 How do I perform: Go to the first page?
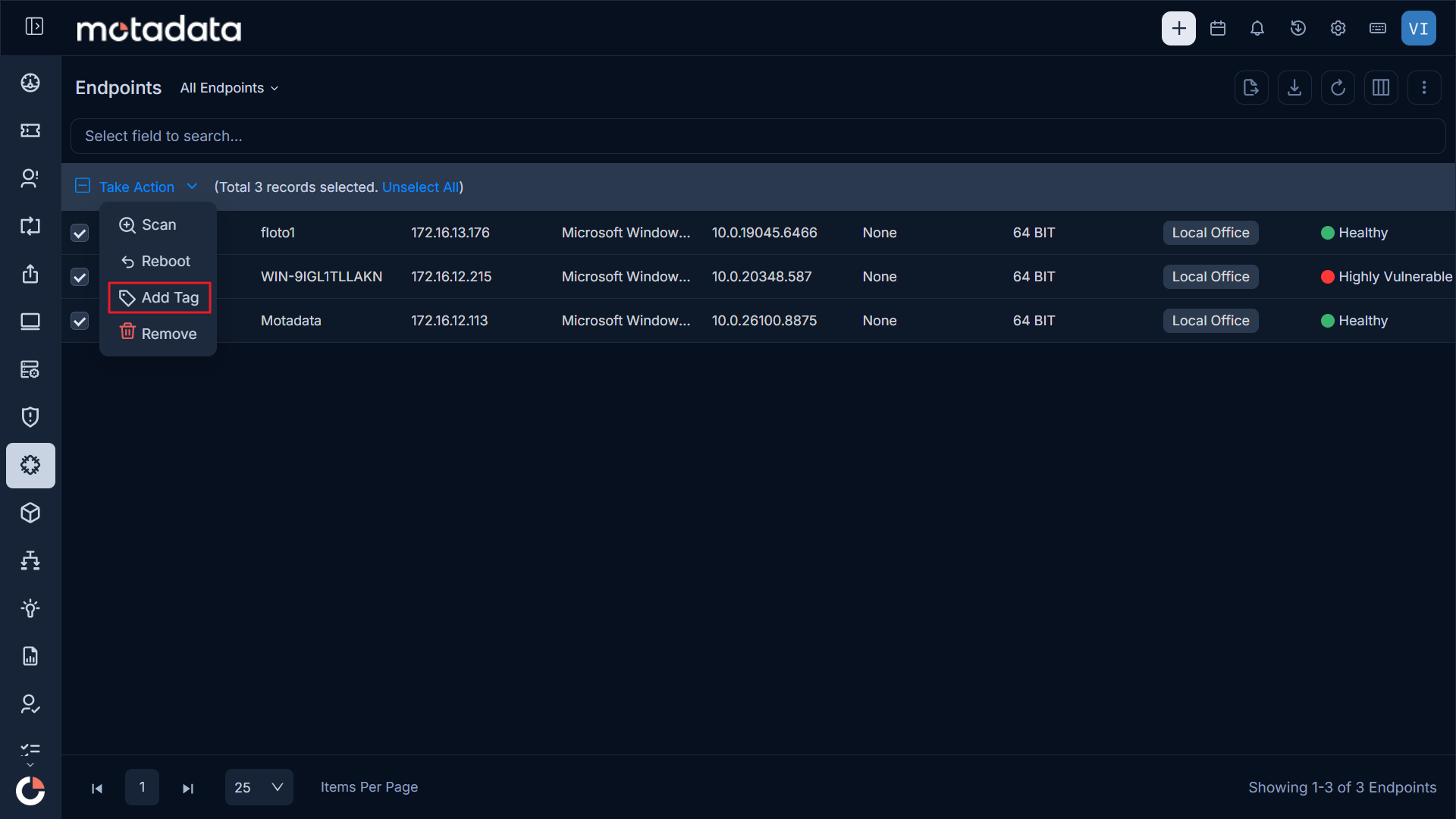pyautogui.click(x=97, y=788)
